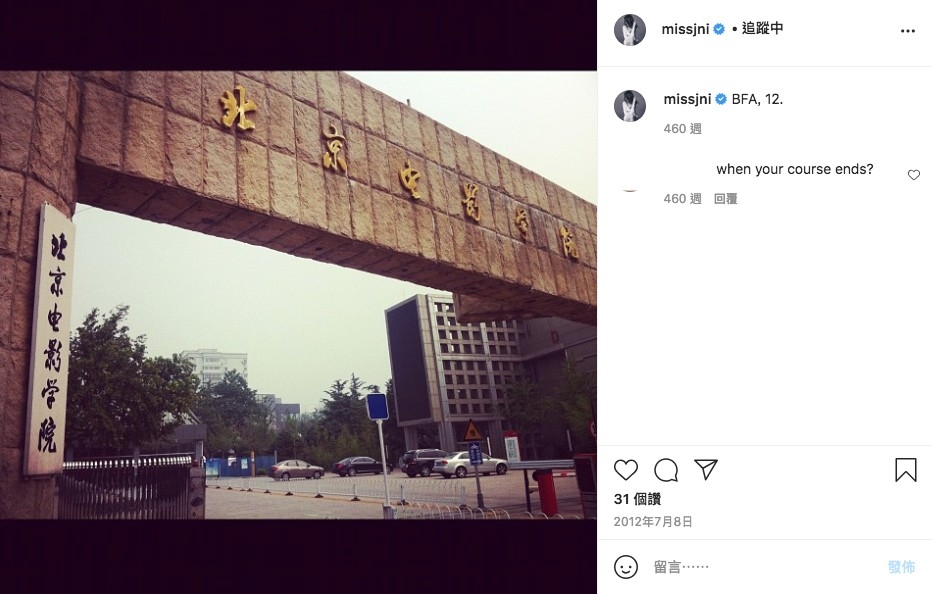Share the post via paper plane icon
Image resolution: width=932 pixels, height=594 pixels.
point(706,469)
